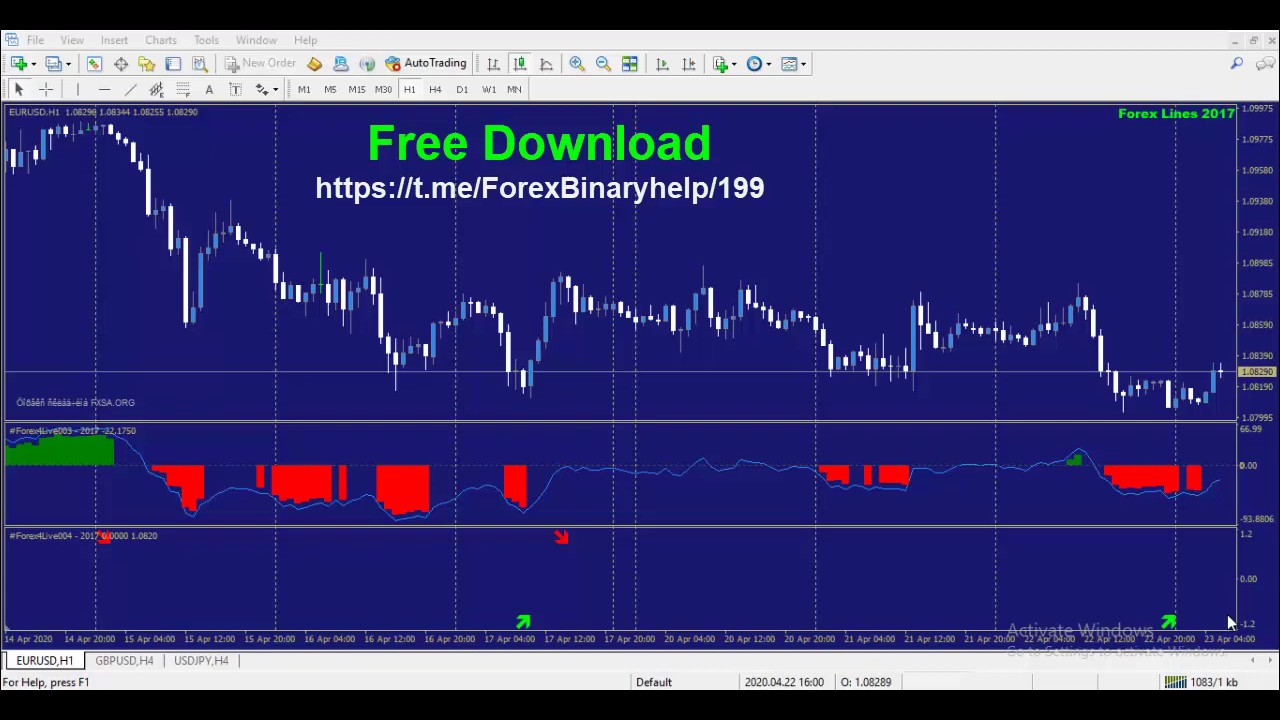This screenshot has width=1280, height=720.
Task: Switch chart to Bar Chart mode
Action: coord(493,64)
